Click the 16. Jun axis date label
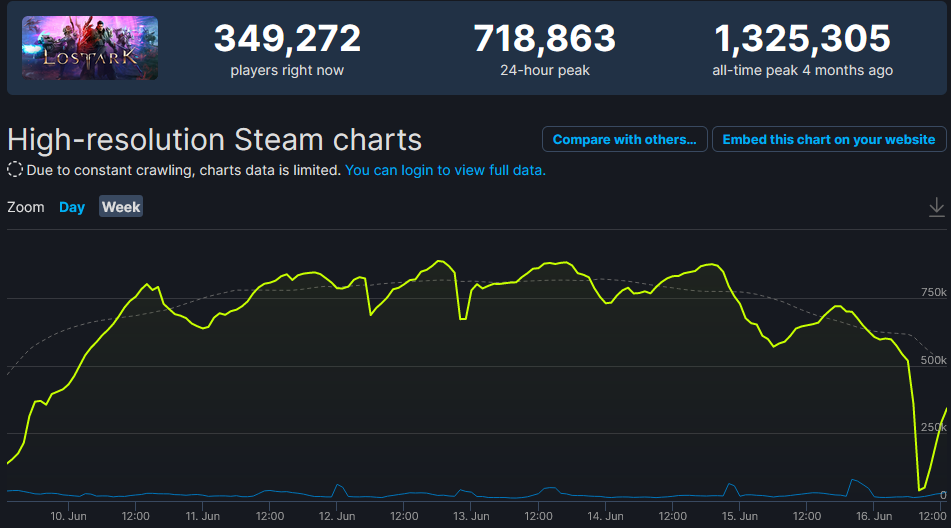951x528 pixels. (874, 516)
